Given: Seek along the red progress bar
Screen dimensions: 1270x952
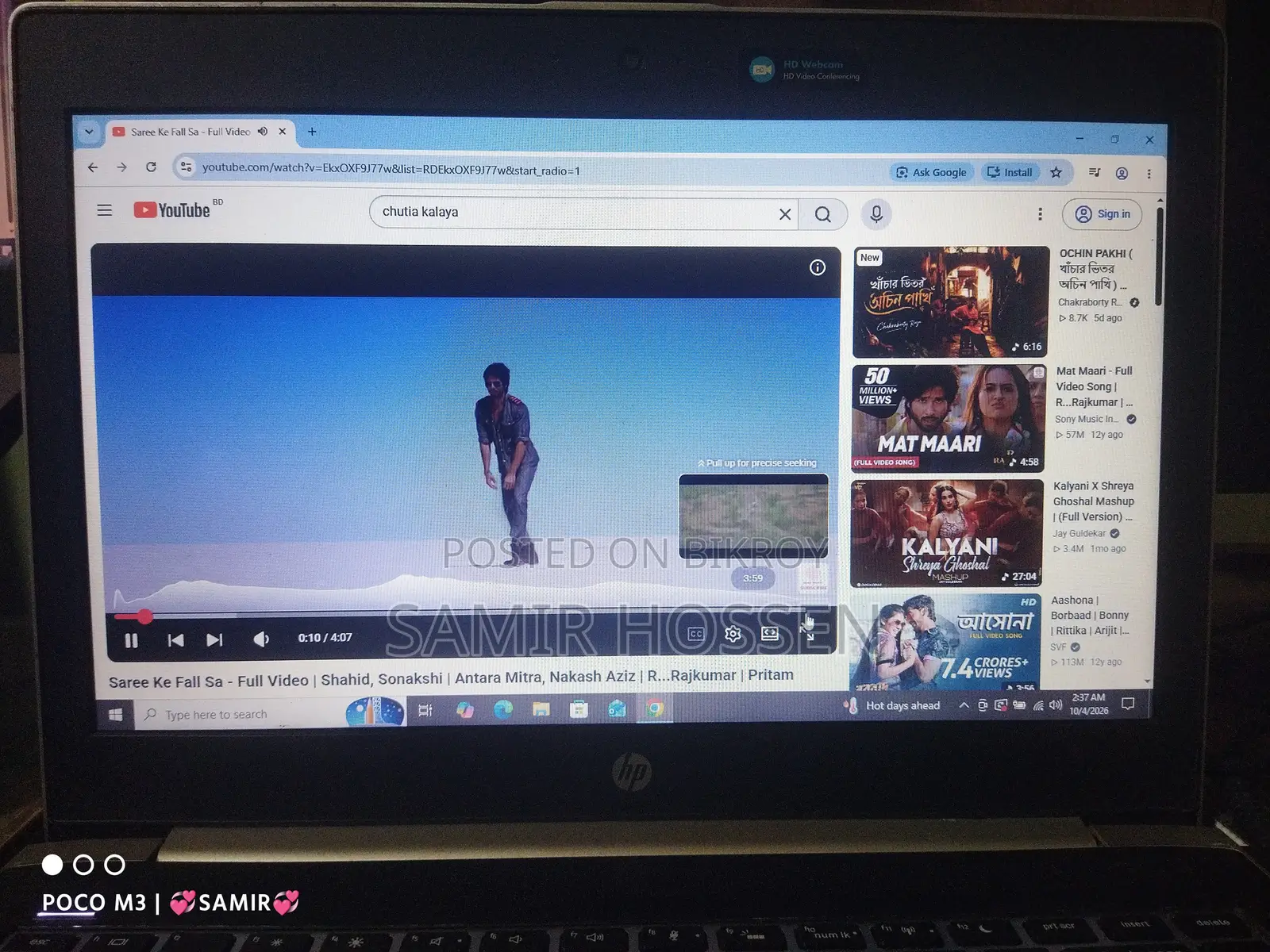Looking at the screenshot, I should point(475,615).
